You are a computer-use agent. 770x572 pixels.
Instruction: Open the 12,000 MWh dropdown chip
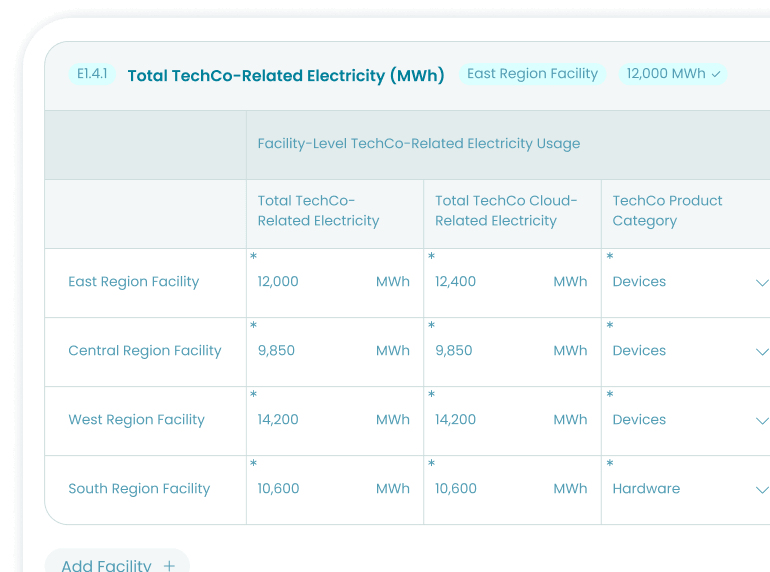[673, 74]
